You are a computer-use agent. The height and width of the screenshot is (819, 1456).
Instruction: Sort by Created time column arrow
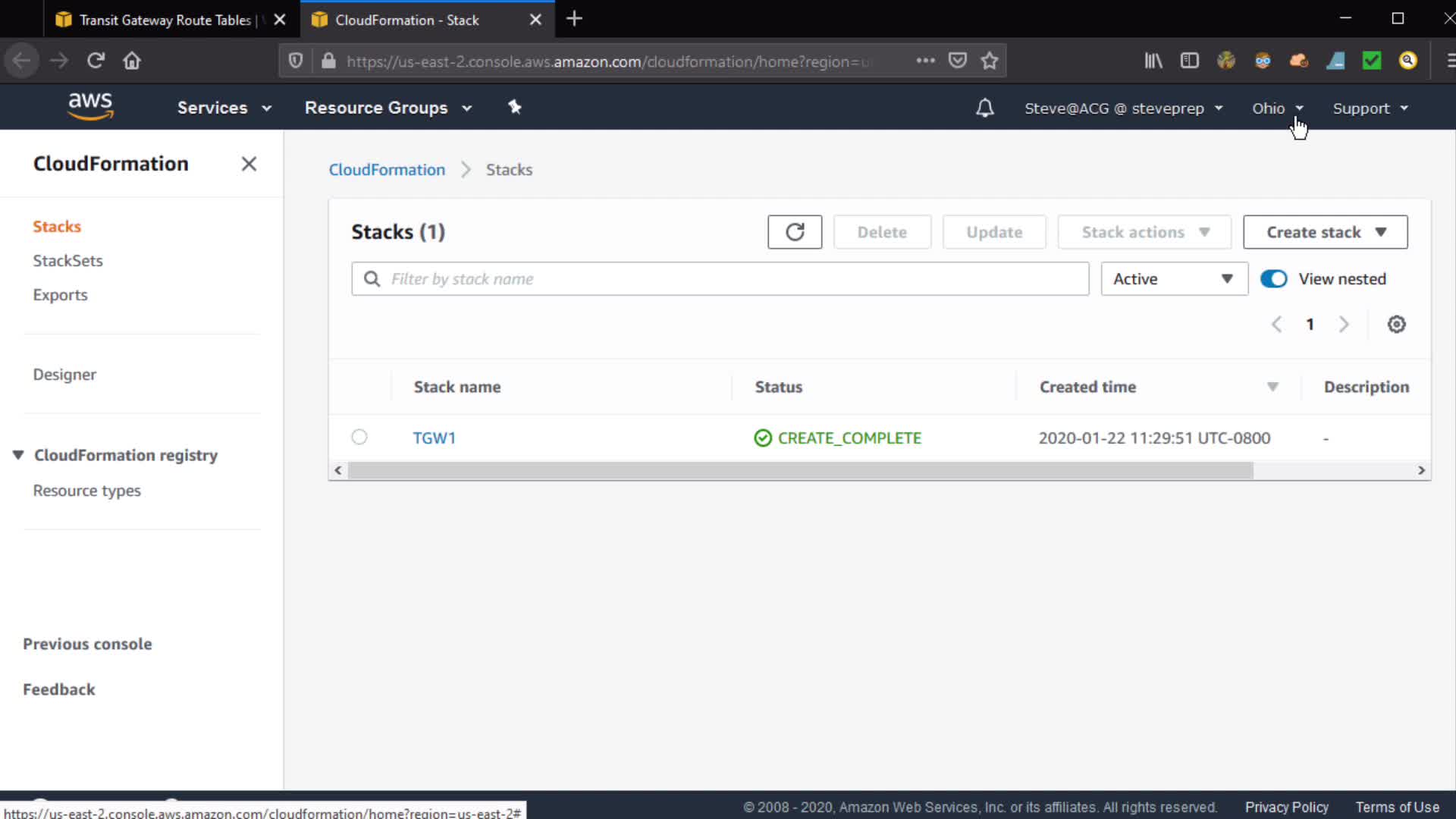click(x=1272, y=387)
